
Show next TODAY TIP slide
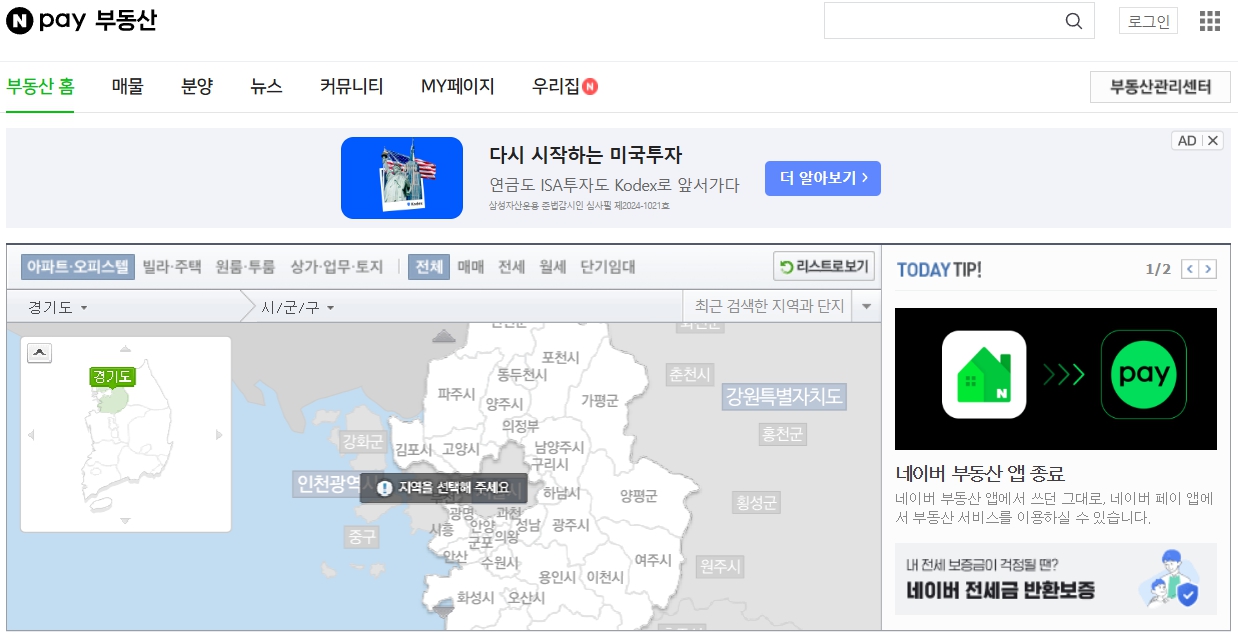pyautogui.click(x=1208, y=269)
